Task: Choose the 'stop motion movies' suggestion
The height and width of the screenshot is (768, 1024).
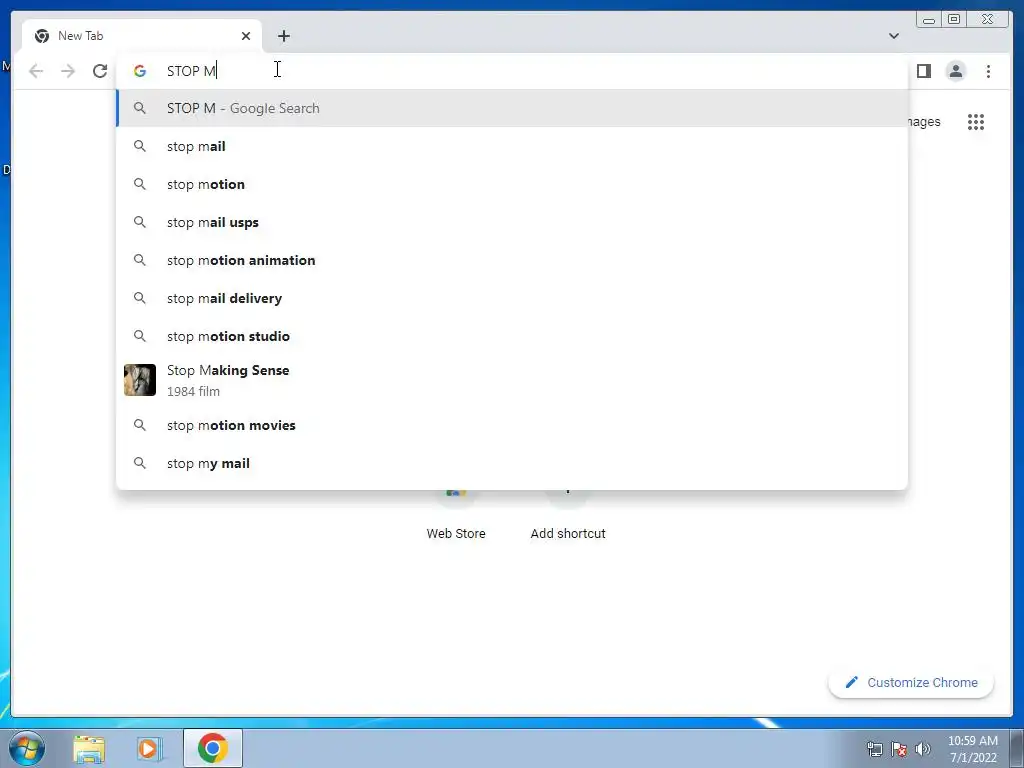Action: (512, 425)
